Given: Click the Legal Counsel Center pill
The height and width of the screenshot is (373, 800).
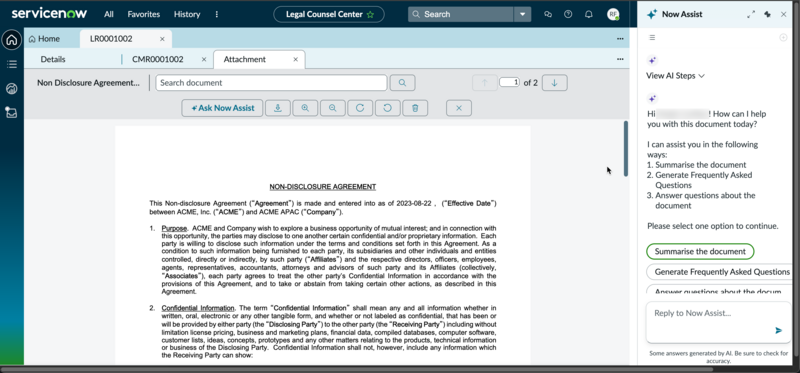Looking at the screenshot, I should pyautogui.click(x=329, y=14).
